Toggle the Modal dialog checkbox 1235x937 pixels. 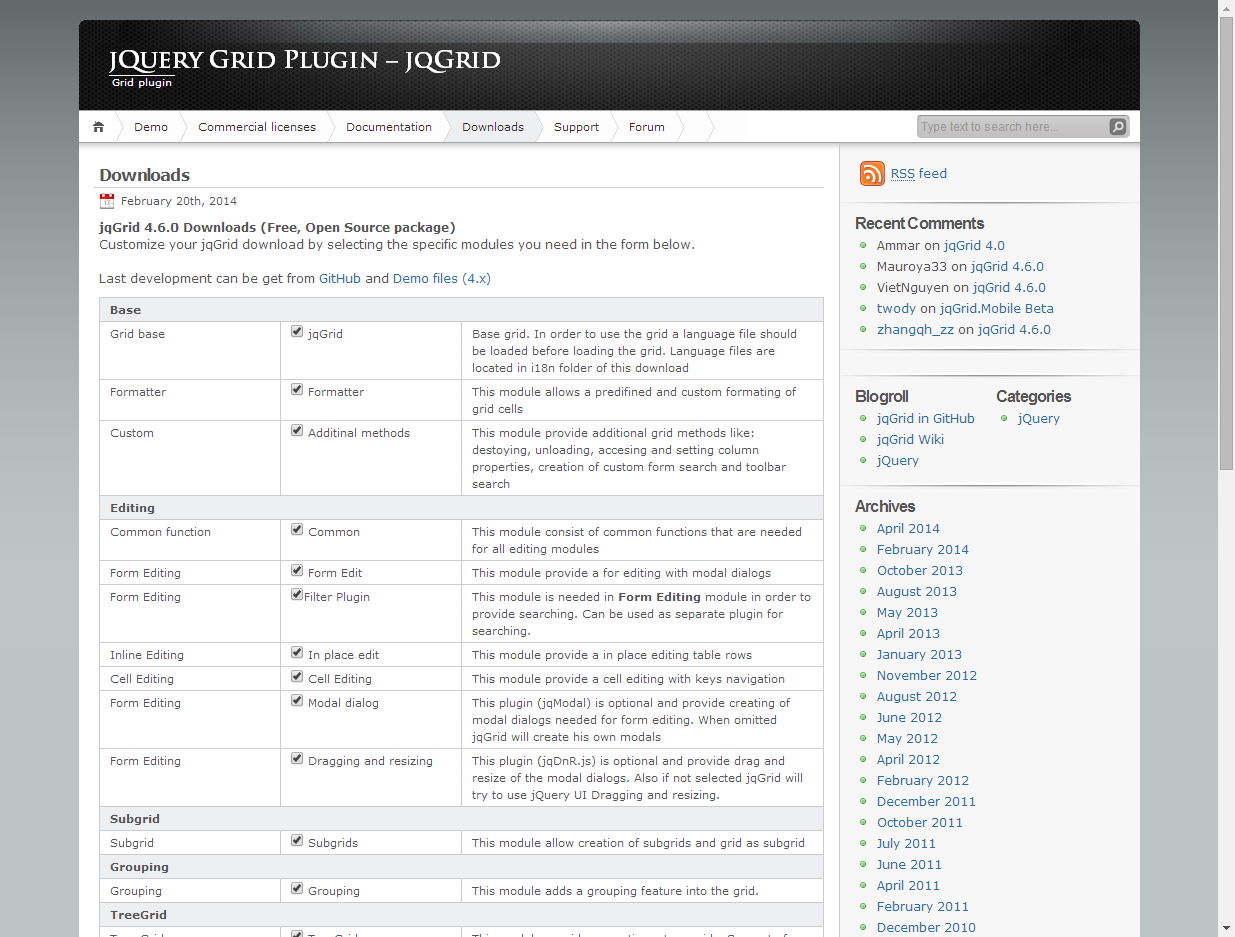click(297, 701)
